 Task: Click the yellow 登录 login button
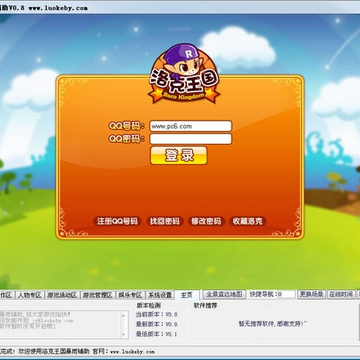179,156
